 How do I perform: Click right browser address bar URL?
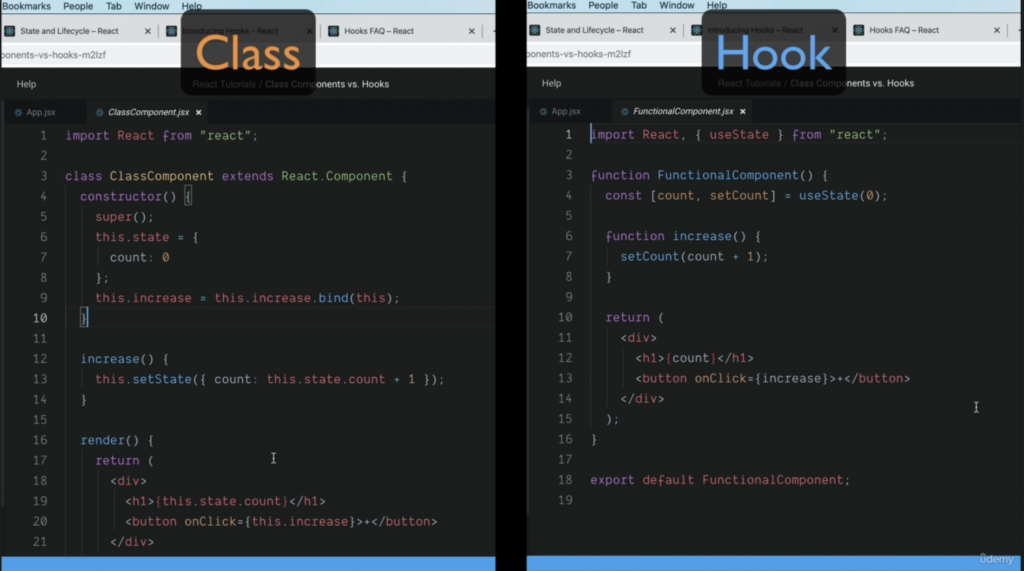579,54
